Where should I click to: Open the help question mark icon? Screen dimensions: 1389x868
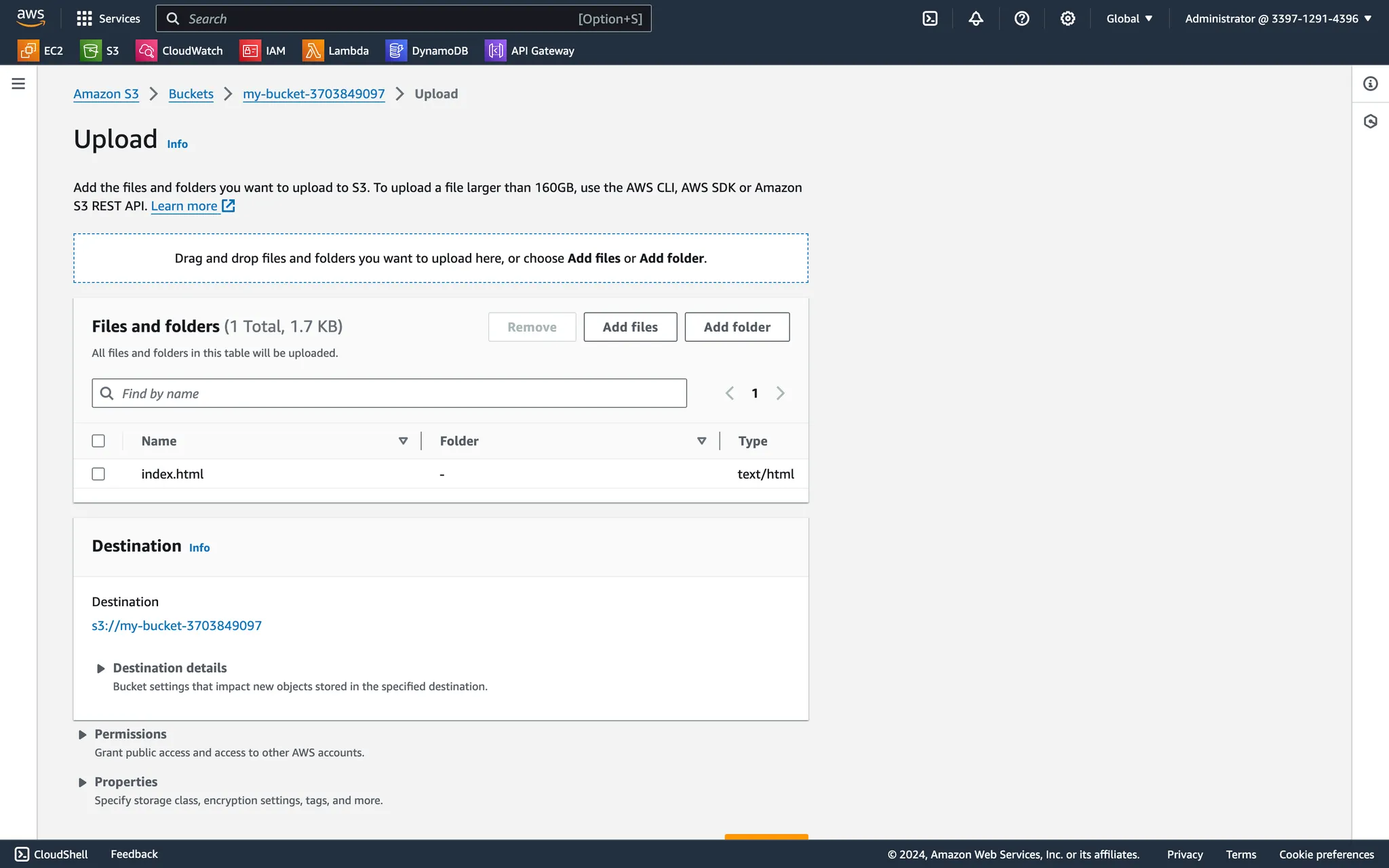[1021, 19]
